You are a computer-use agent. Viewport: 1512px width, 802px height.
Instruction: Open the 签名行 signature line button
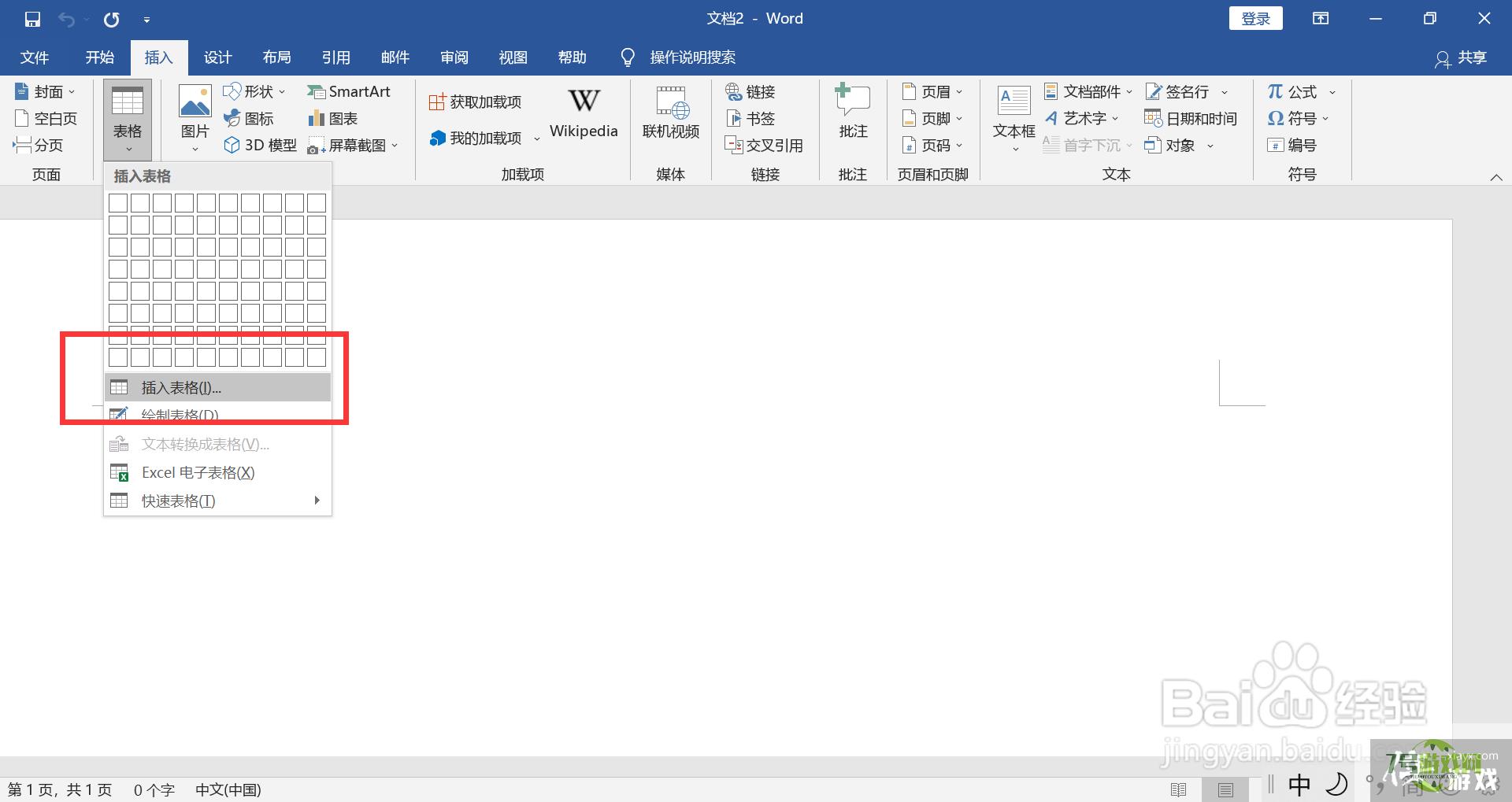click(x=1185, y=92)
